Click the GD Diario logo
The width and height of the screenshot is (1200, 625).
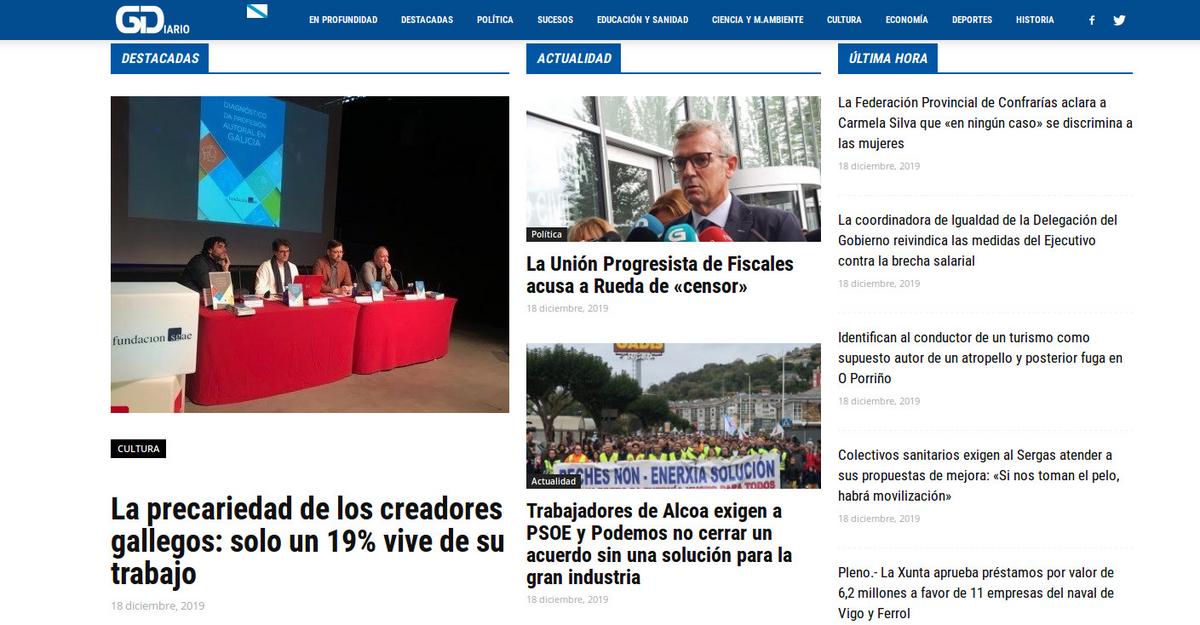[153, 20]
